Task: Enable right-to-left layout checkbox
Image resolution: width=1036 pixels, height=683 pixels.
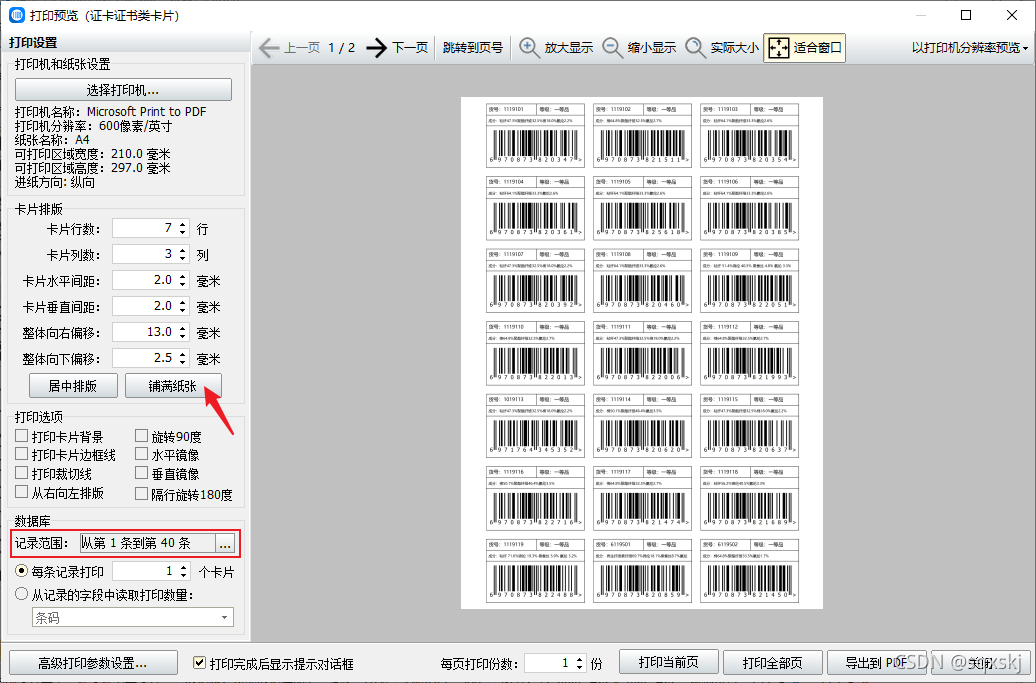Action: [22, 493]
